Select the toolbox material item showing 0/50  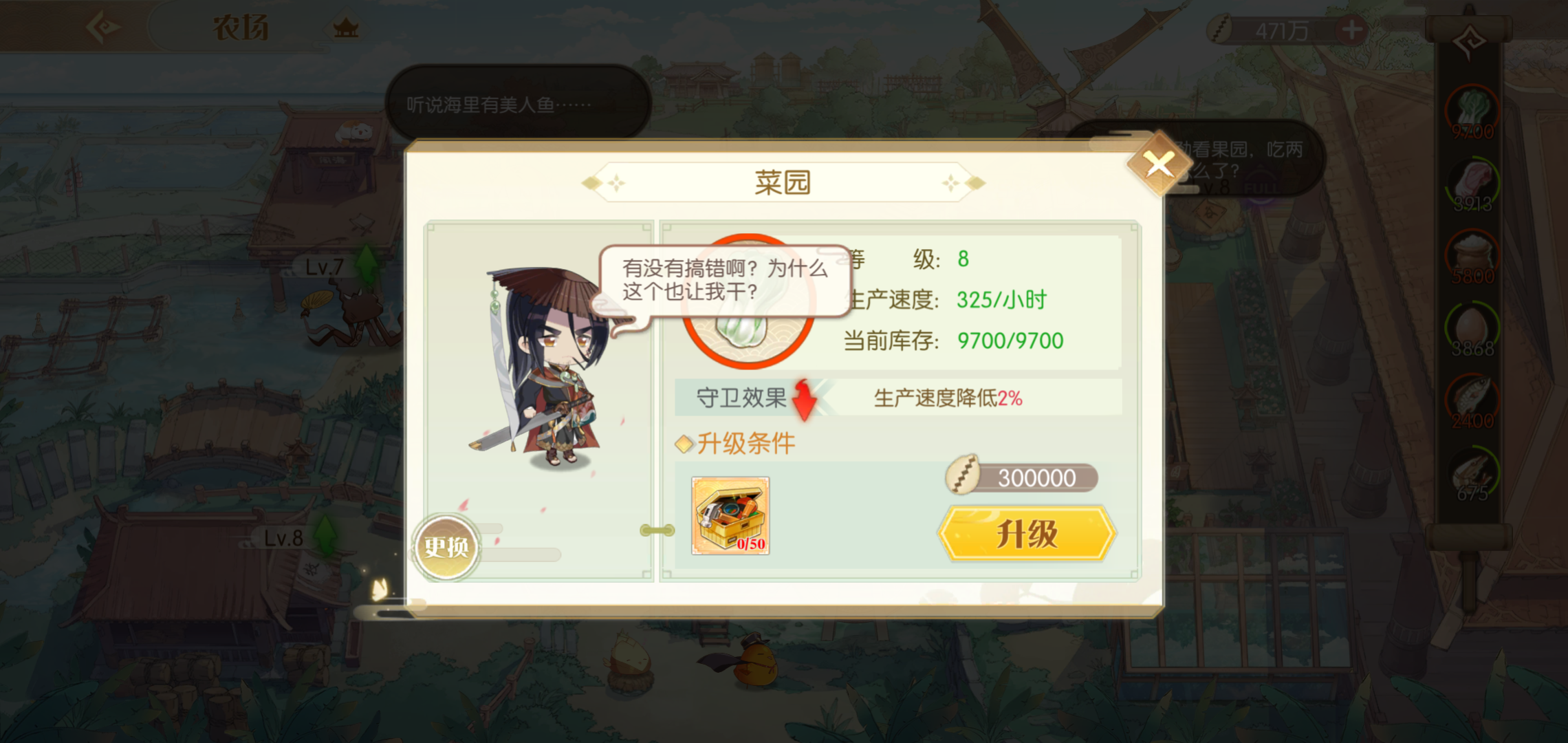tap(730, 515)
